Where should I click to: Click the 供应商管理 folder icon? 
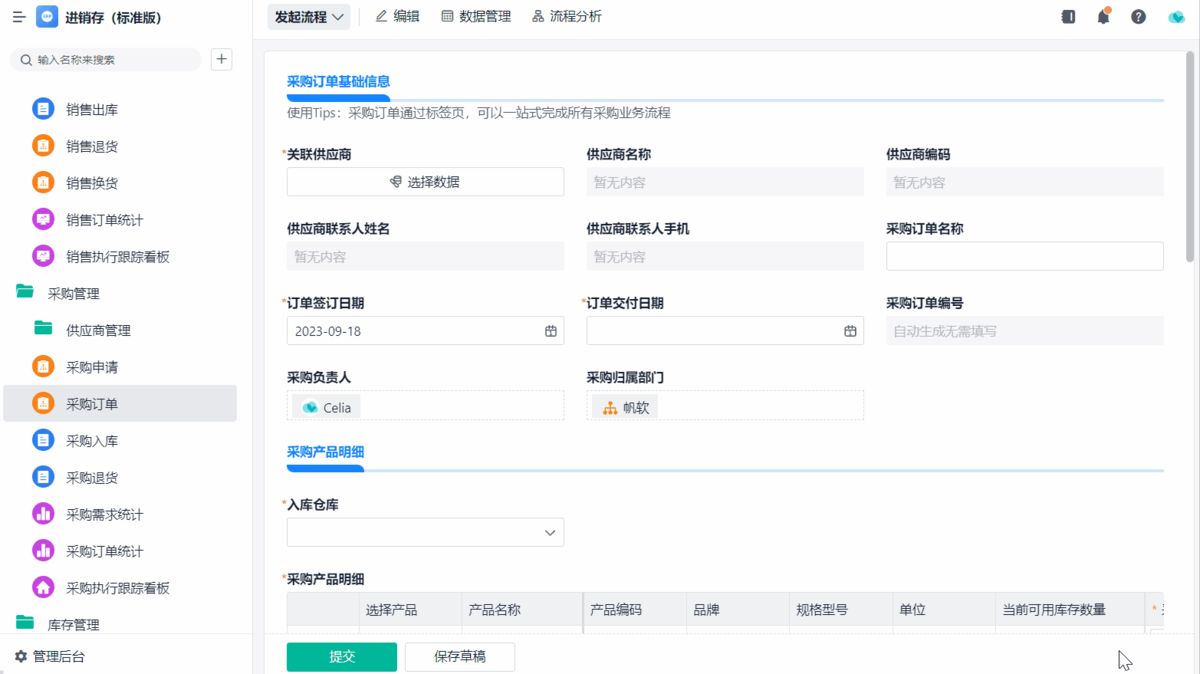(x=43, y=329)
